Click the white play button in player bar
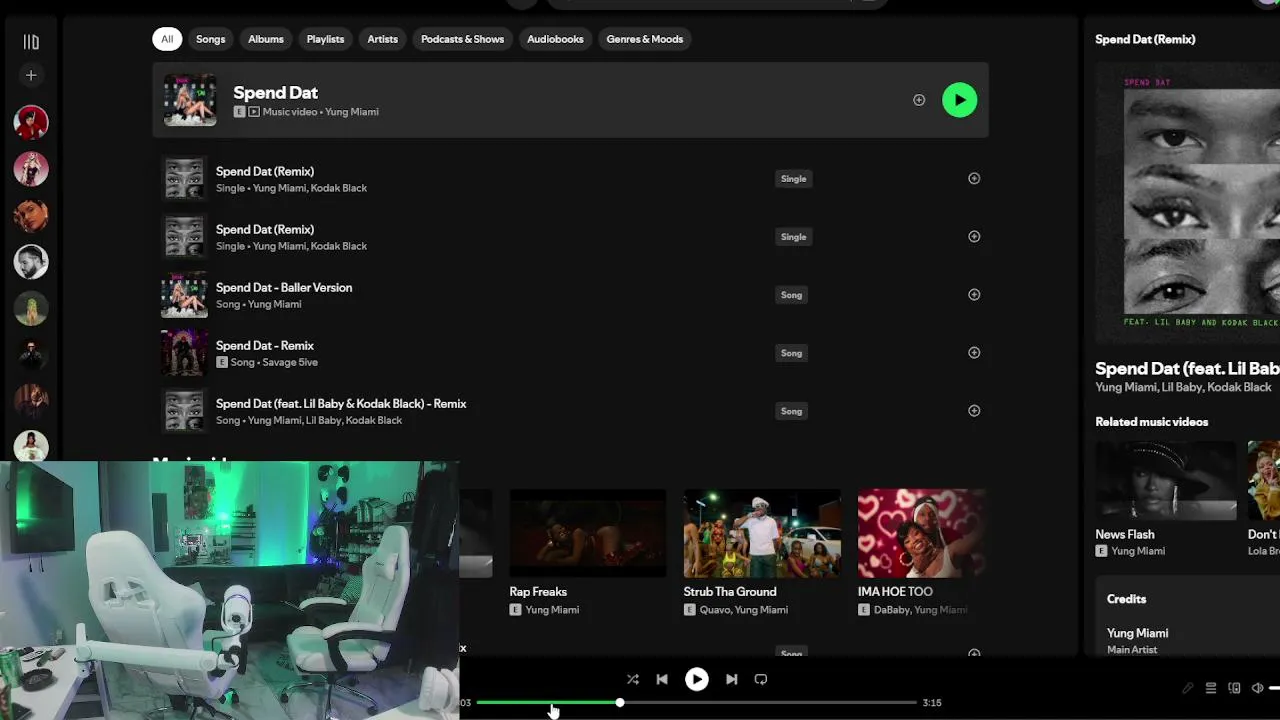This screenshot has height=720, width=1280. click(697, 679)
